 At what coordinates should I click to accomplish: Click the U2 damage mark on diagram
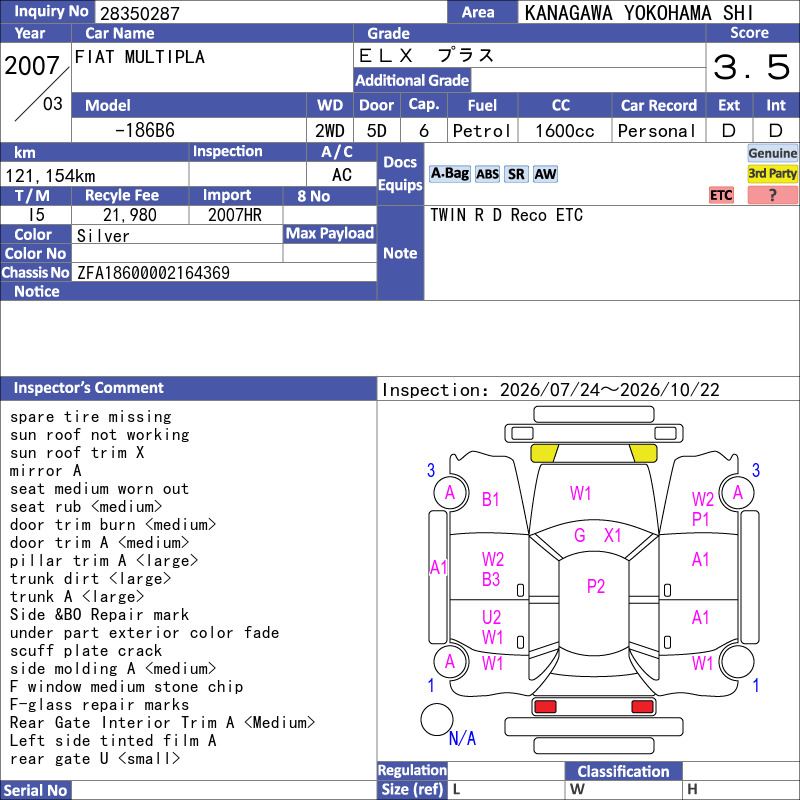pos(491,618)
